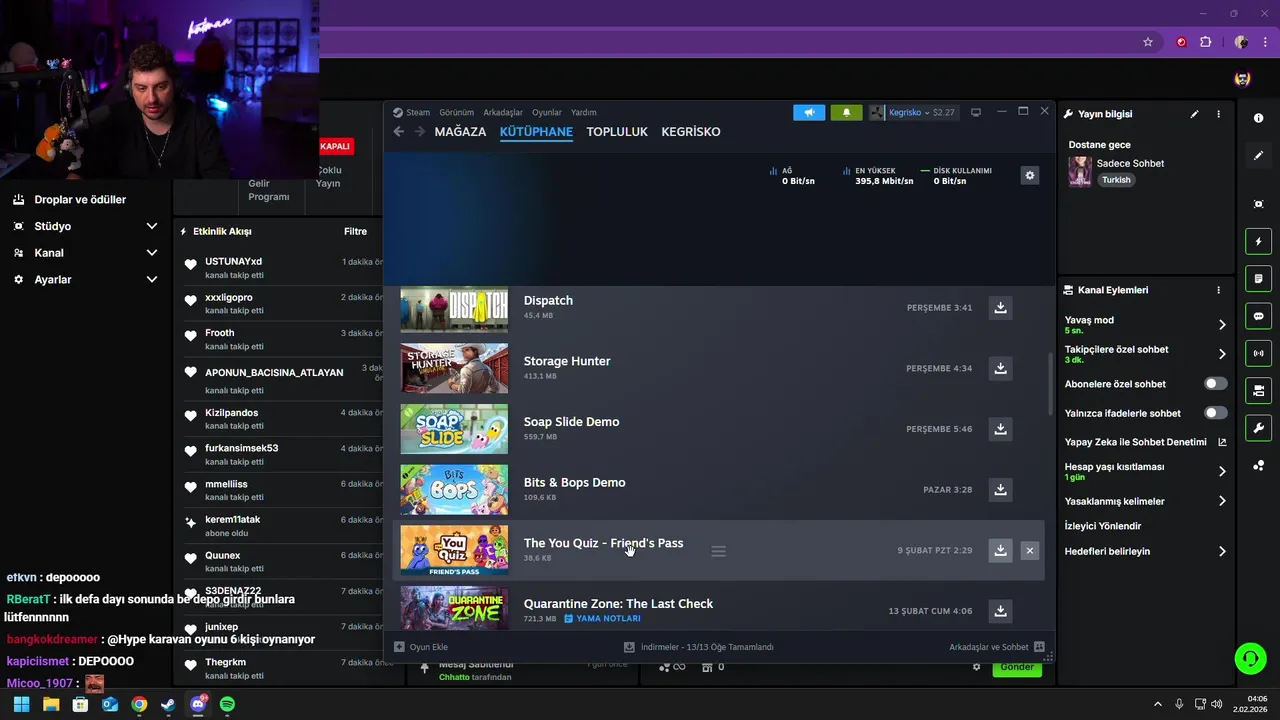Open YAMA NOTLARI for Quarantine Zone
The image size is (1280, 720).
click(602, 619)
